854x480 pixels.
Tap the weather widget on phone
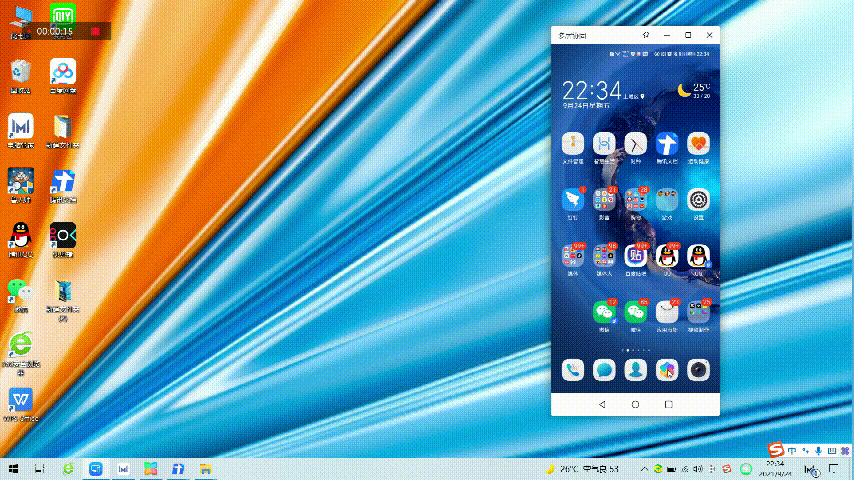coord(694,89)
